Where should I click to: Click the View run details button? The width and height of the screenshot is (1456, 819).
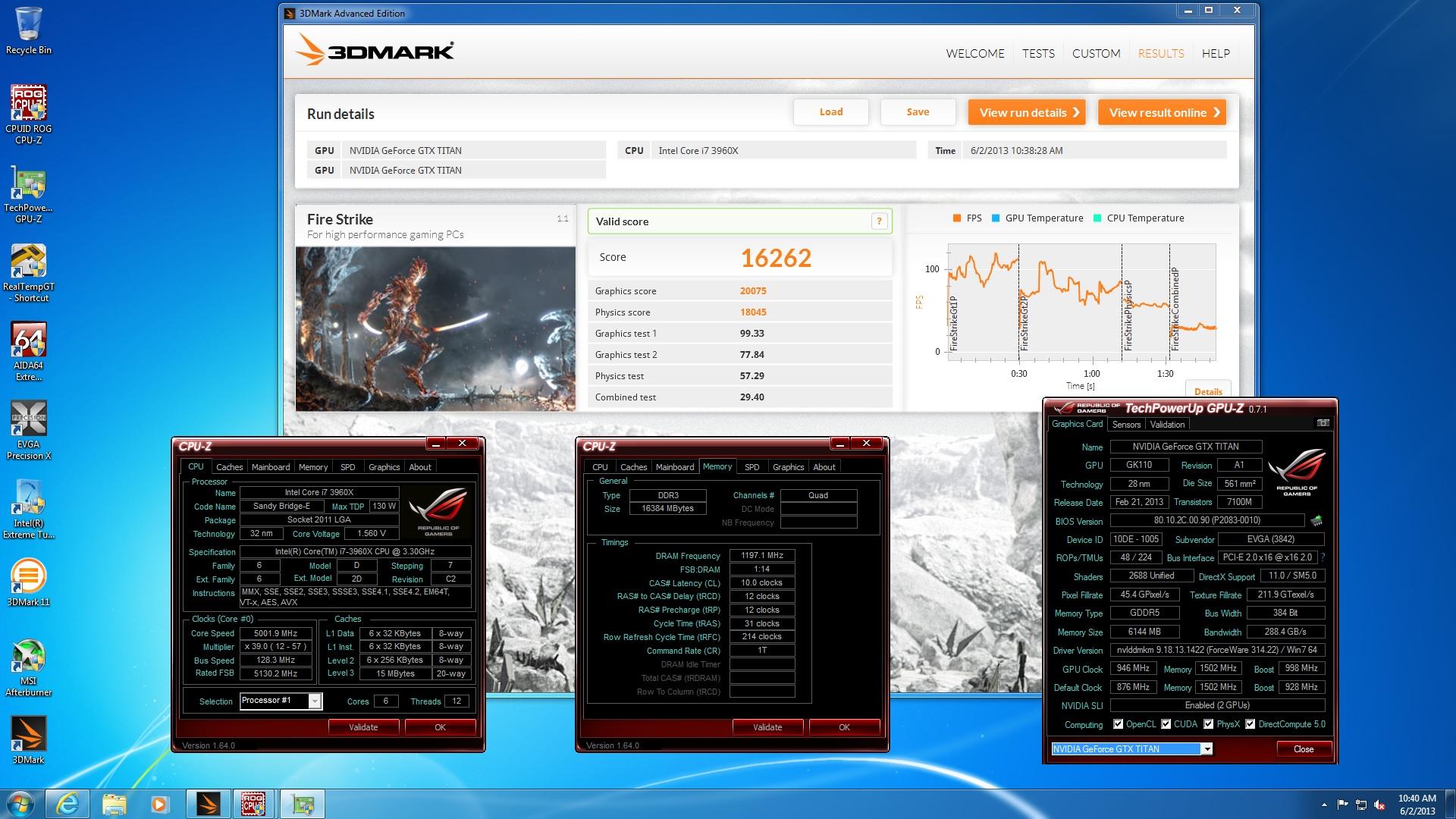tap(1028, 112)
